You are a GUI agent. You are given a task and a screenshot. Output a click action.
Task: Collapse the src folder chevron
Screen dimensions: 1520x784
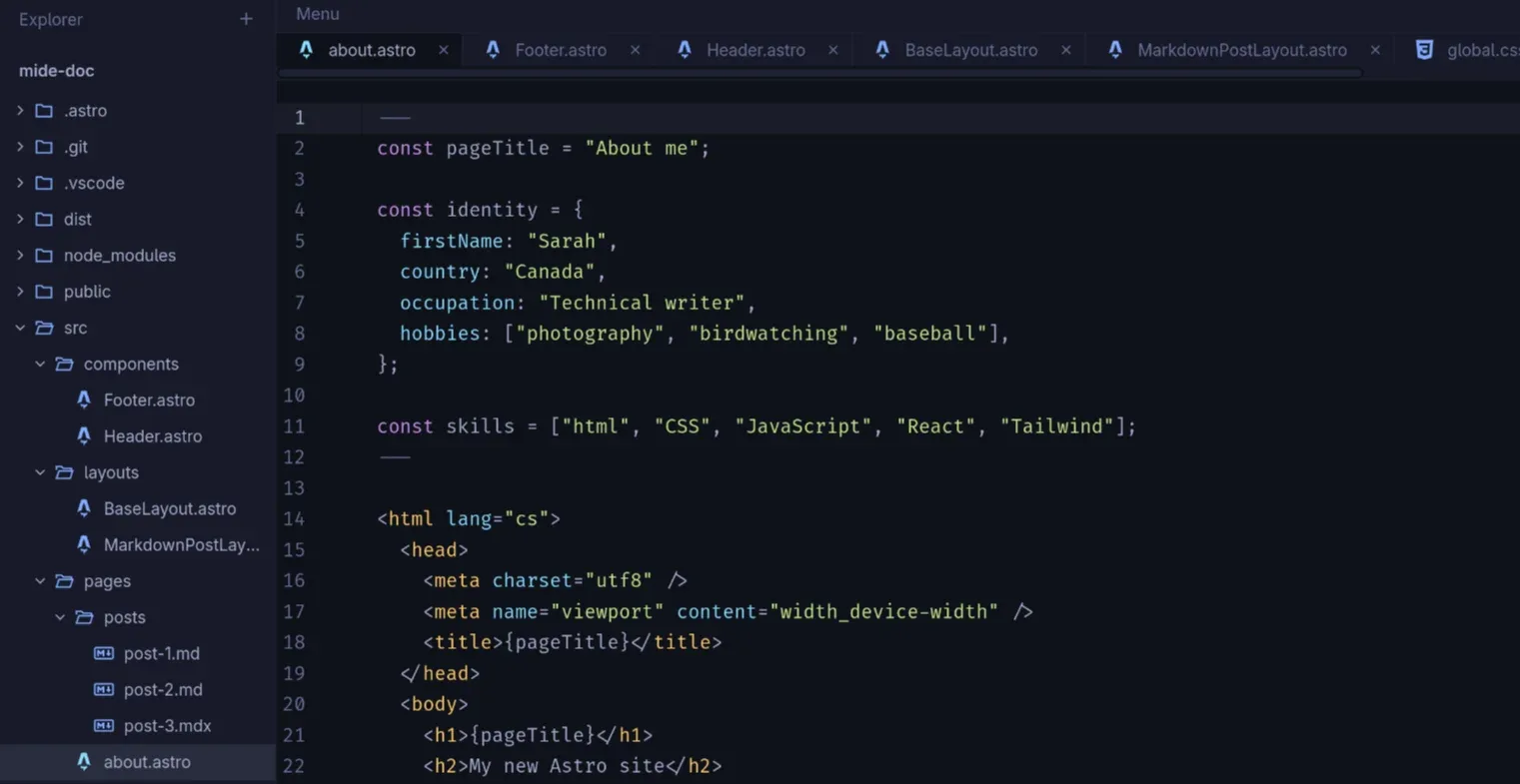[x=20, y=328]
